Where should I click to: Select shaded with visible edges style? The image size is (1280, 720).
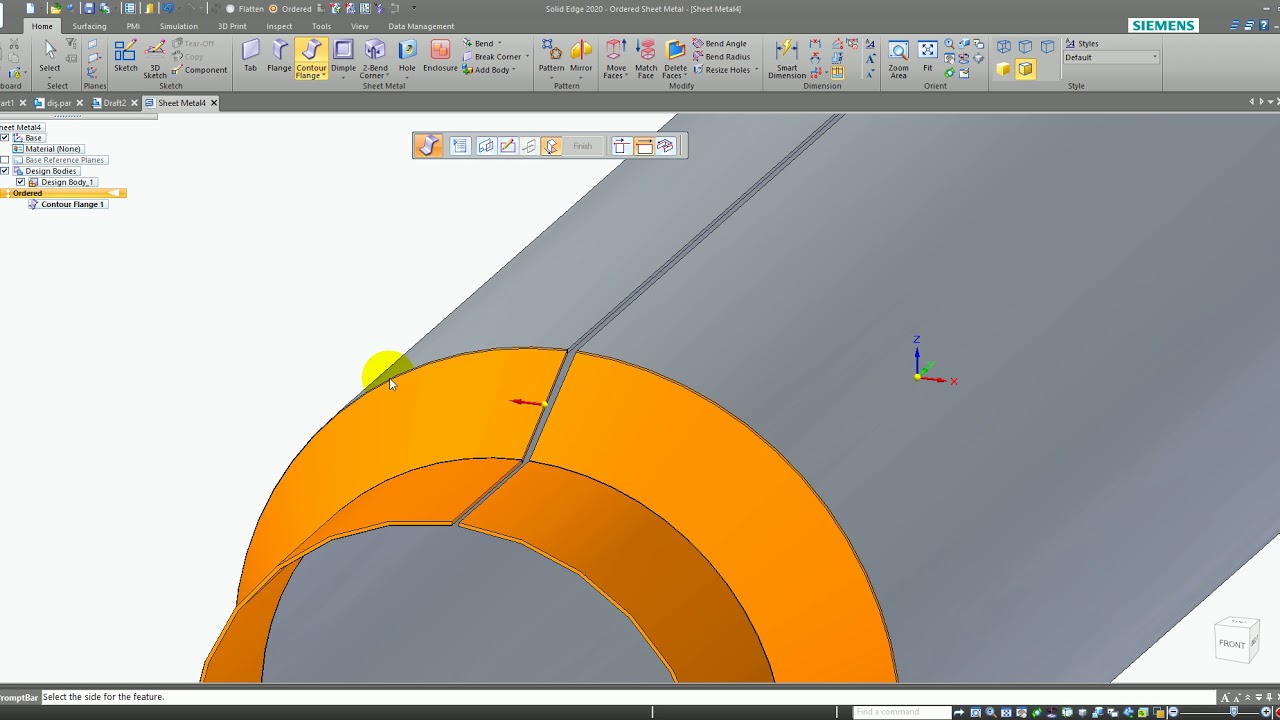coord(1026,69)
